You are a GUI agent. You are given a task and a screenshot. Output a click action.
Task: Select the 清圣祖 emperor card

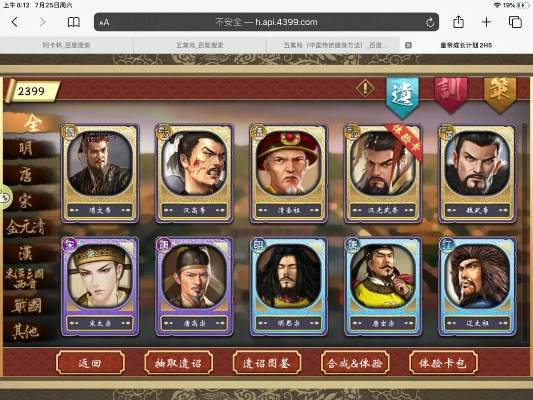(289, 173)
